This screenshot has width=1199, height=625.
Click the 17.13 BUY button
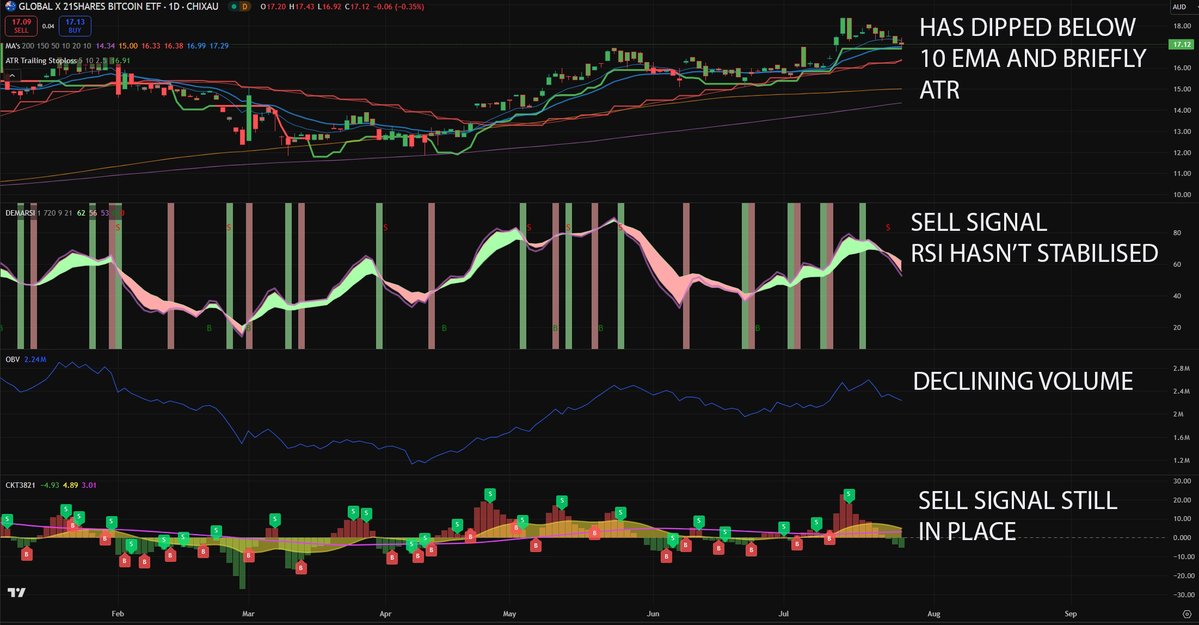pos(75,26)
